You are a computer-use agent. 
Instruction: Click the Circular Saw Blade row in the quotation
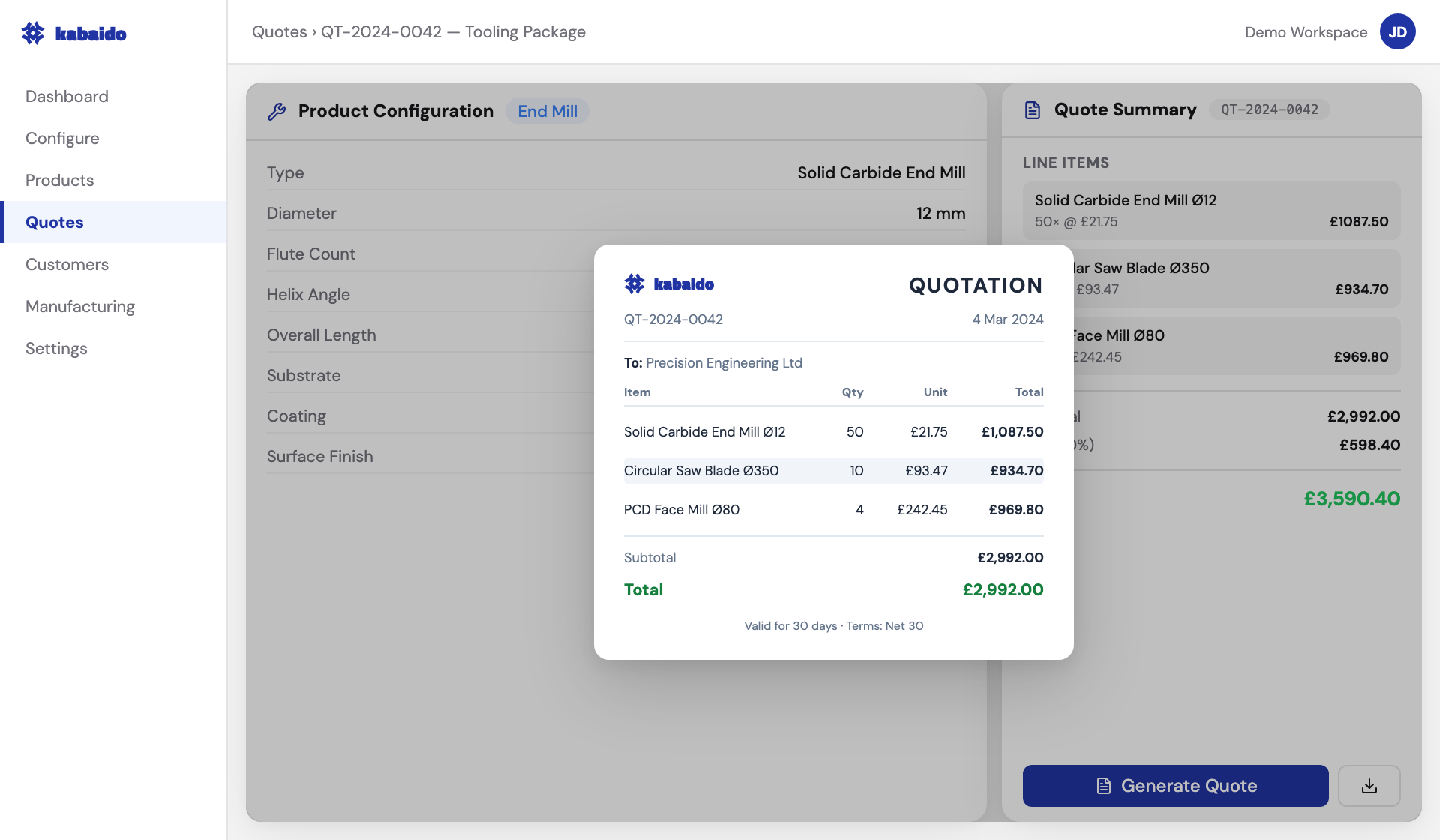click(833, 470)
